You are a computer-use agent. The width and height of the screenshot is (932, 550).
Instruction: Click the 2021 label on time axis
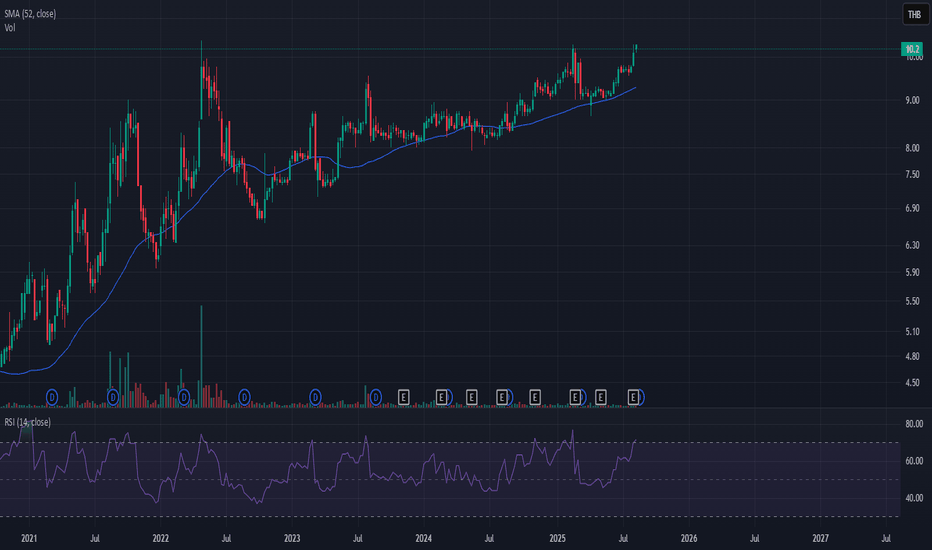[29, 538]
